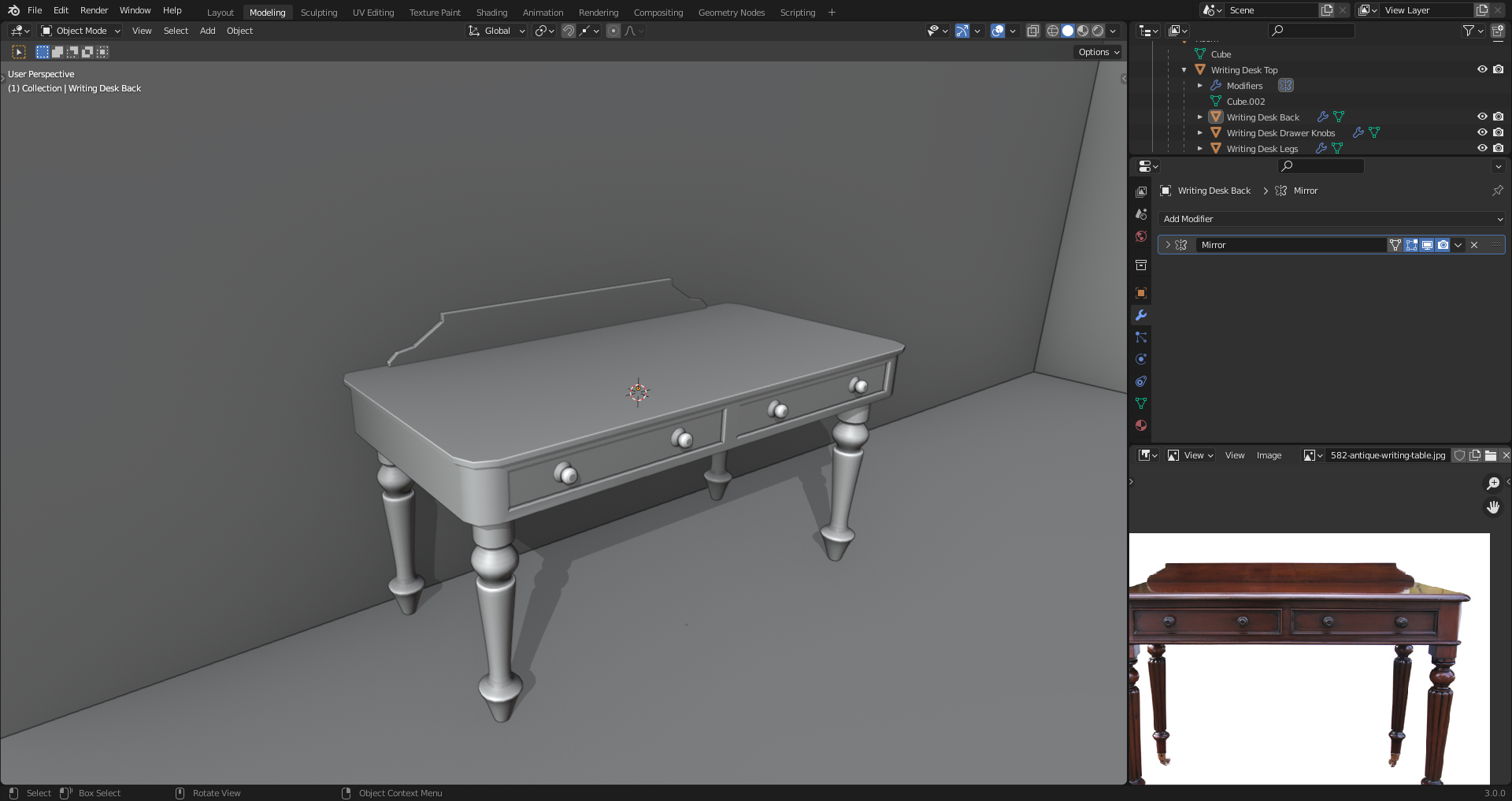Open the World properties tab
This screenshot has height=801, width=1512.
(x=1141, y=236)
